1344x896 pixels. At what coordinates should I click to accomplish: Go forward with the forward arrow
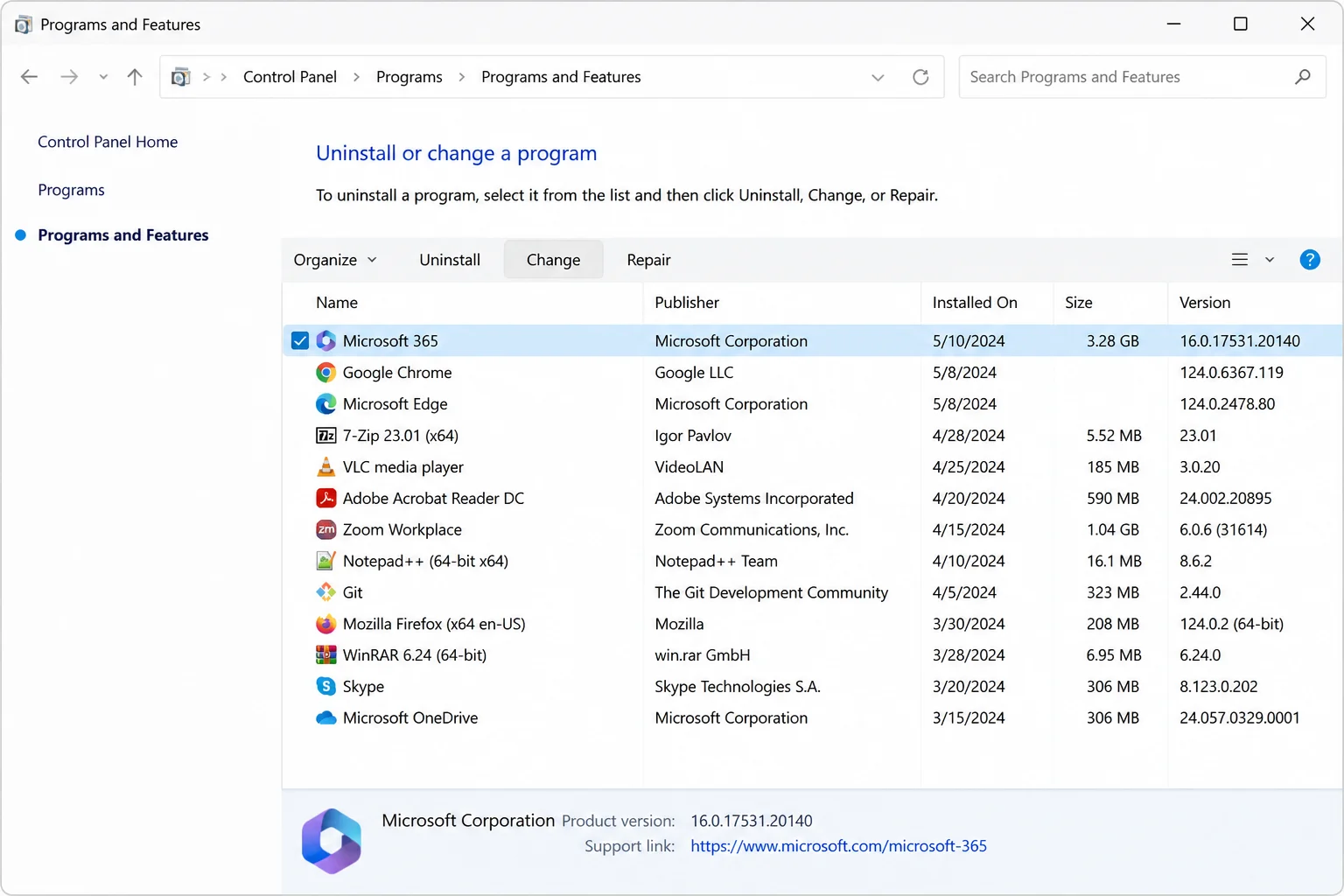click(x=69, y=77)
